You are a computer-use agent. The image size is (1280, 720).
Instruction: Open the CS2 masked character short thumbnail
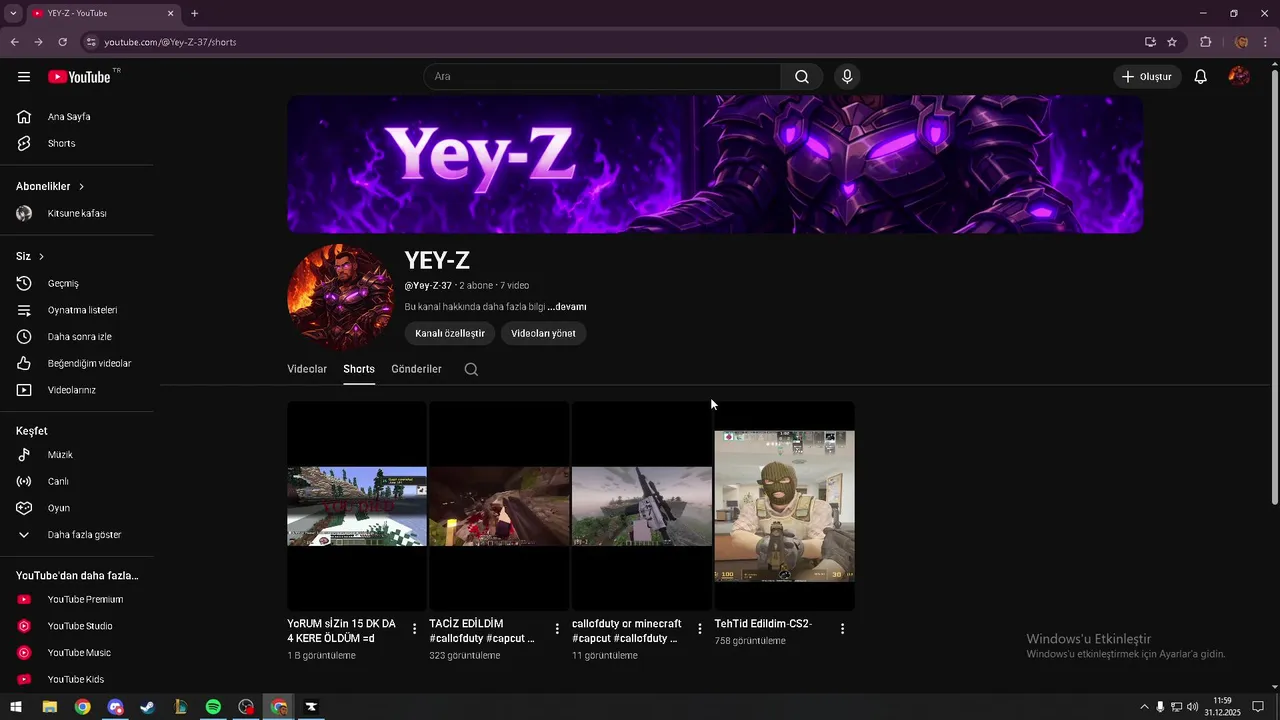(x=785, y=506)
